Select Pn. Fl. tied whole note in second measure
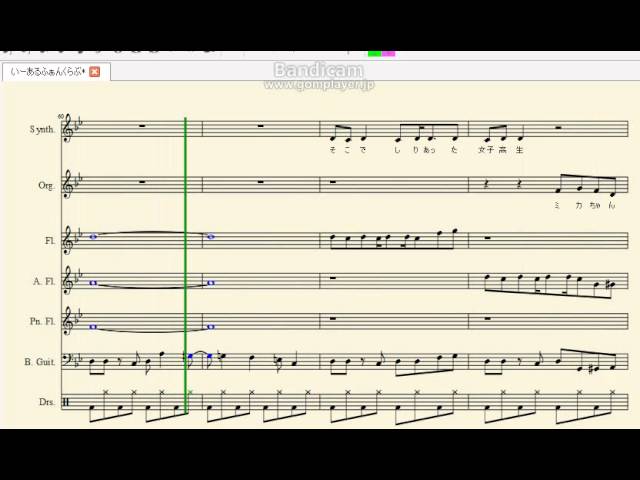640x480 pixels. [x=211, y=327]
